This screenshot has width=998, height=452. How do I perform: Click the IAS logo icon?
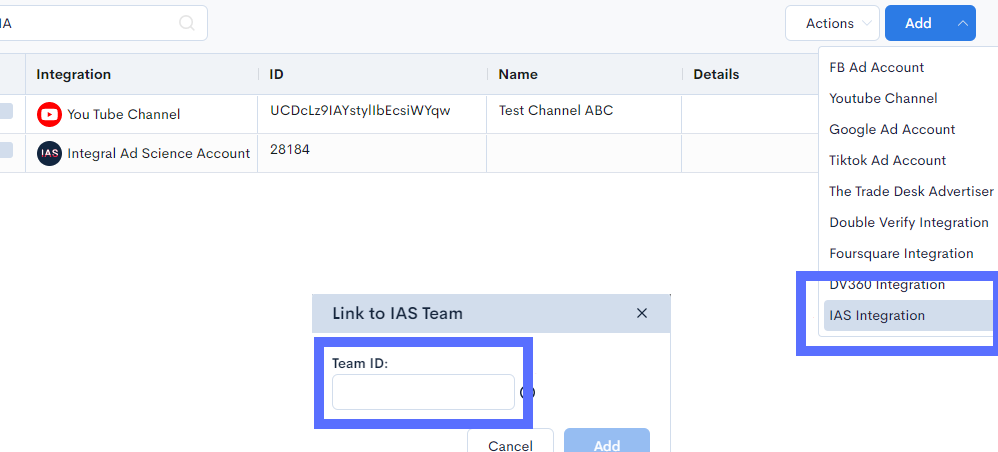tap(49, 153)
